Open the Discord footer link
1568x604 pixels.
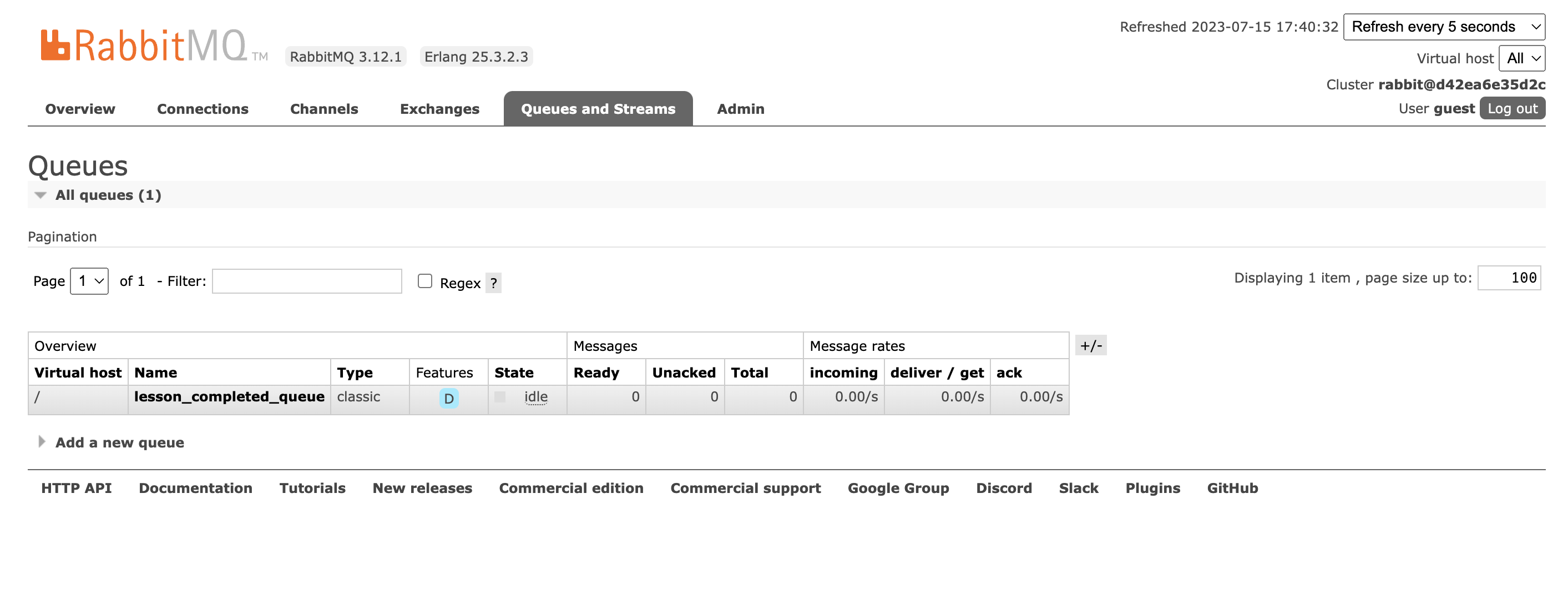tap(1004, 489)
